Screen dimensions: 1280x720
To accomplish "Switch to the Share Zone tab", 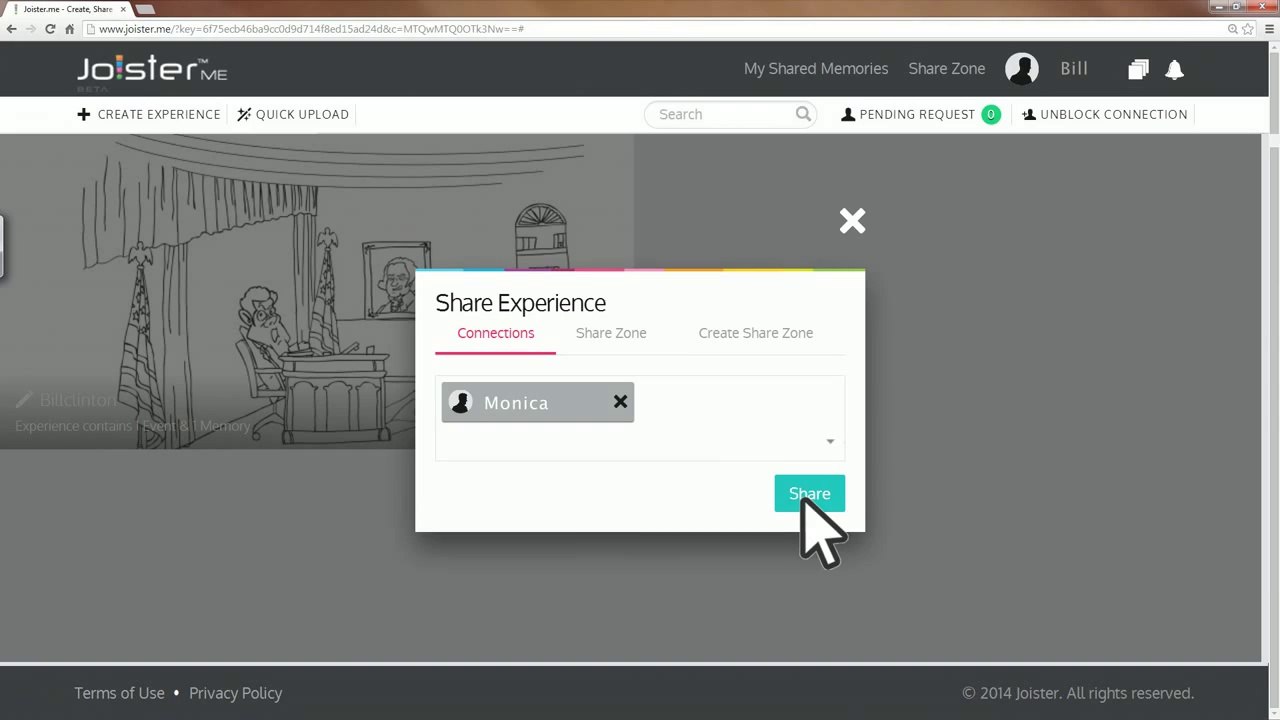I will click(x=611, y=333).
